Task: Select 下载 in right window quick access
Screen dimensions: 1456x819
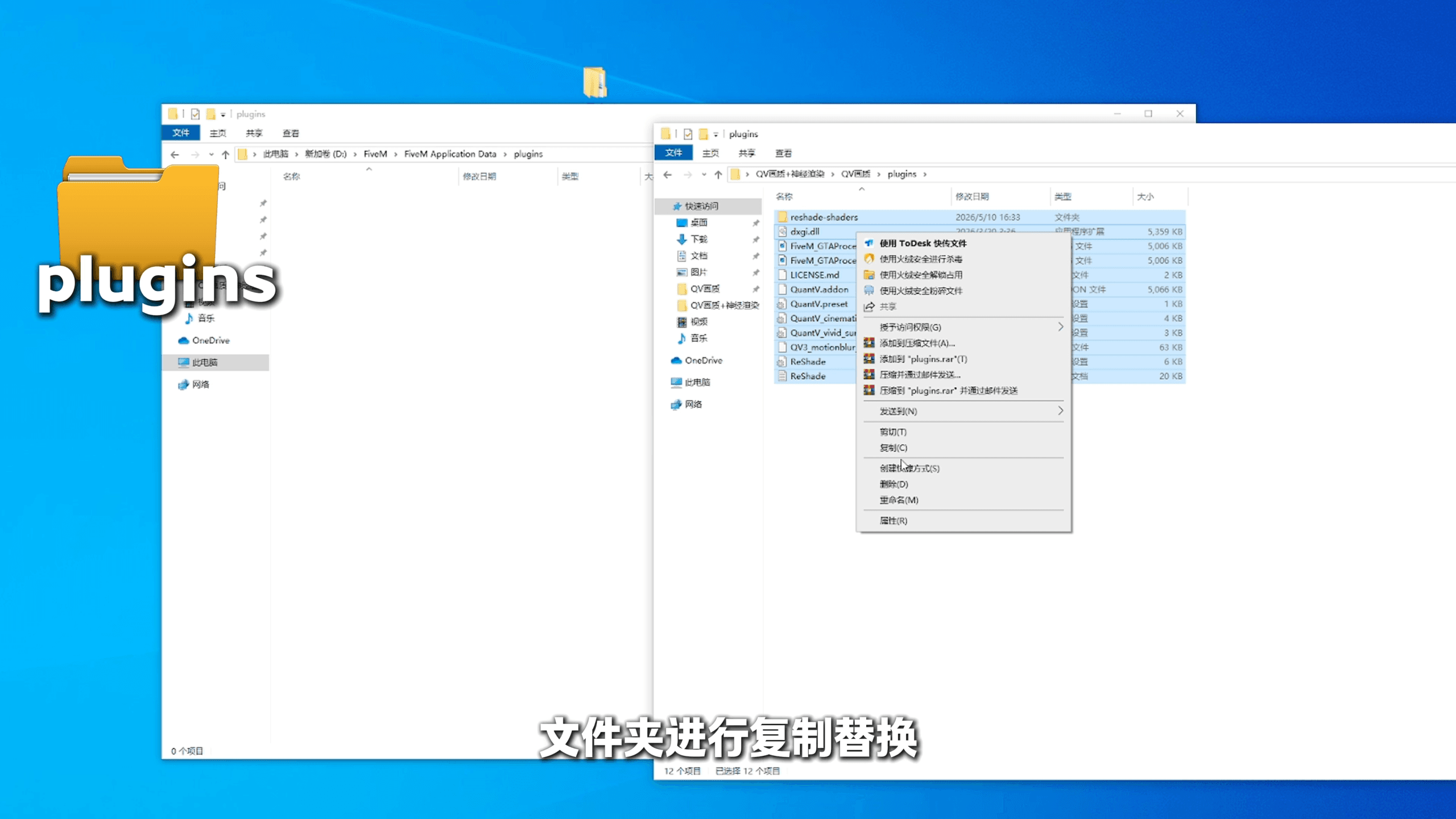Action: [698, 239]
